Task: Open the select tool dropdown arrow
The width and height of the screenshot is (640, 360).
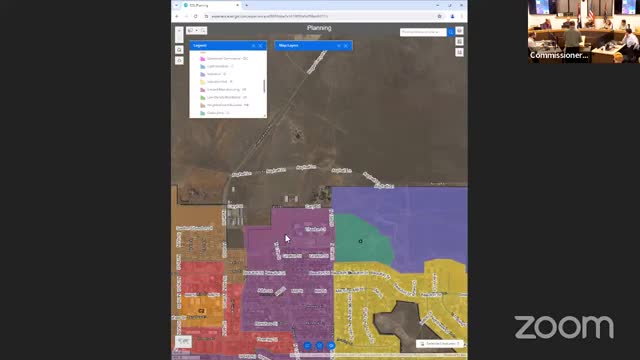Action: [196, 31]
